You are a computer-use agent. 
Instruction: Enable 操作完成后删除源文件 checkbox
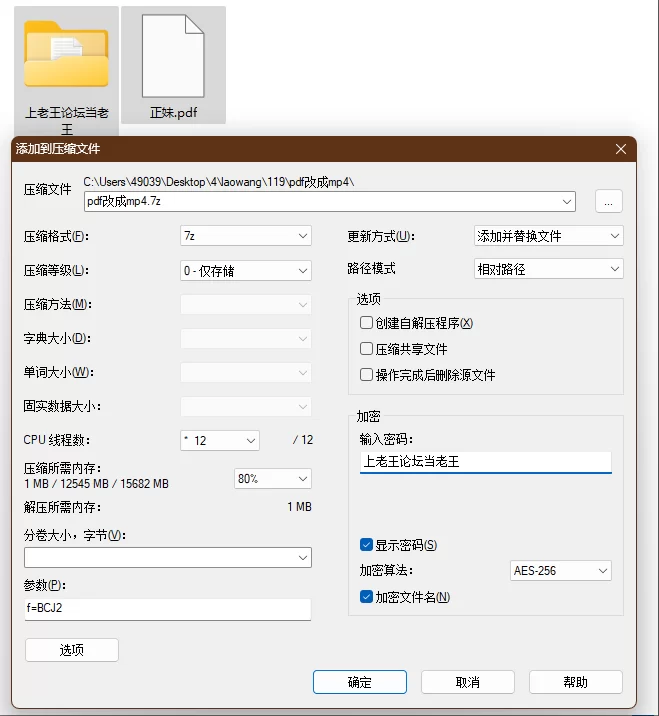point(366,375)
